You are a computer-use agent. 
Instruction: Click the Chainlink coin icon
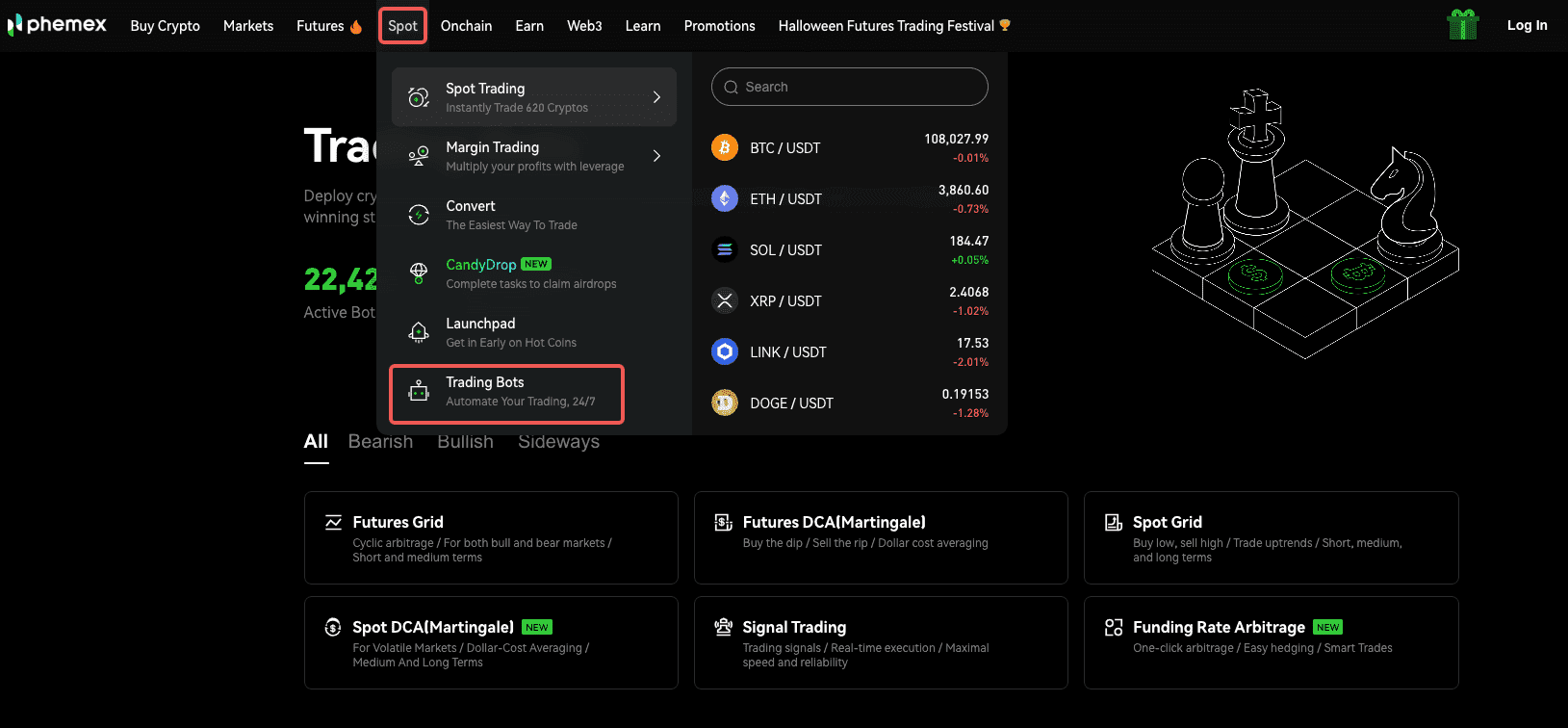(724, 351)
